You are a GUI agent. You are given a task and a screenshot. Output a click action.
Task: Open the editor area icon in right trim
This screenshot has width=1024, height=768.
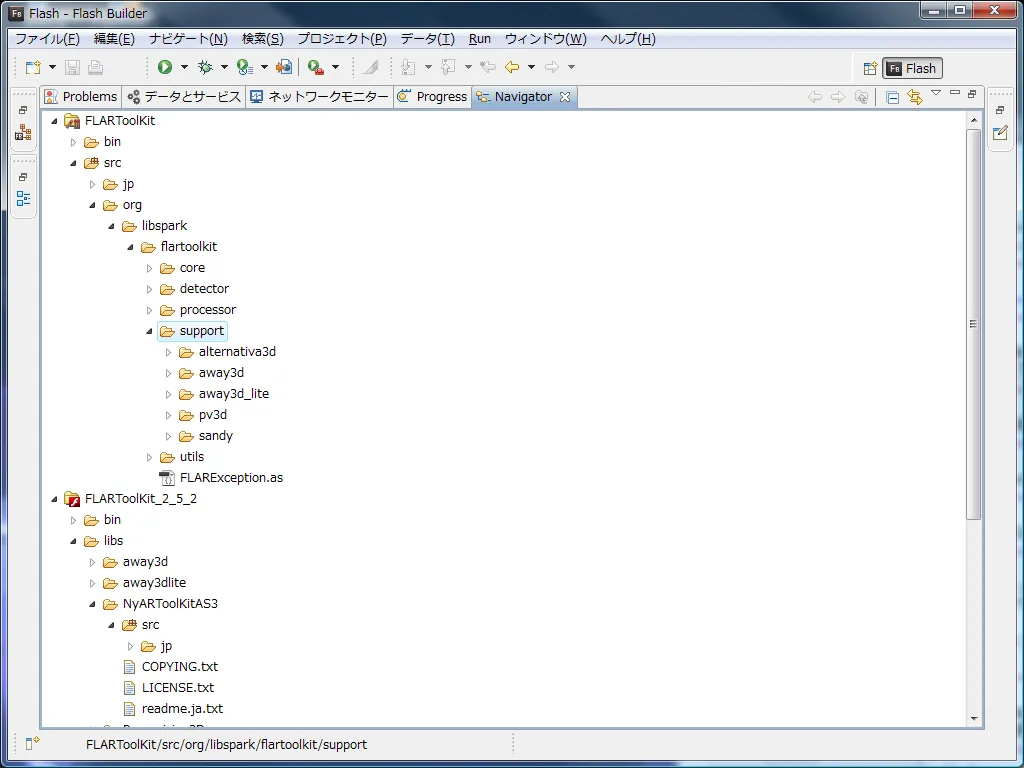[x=1000, y=133]
